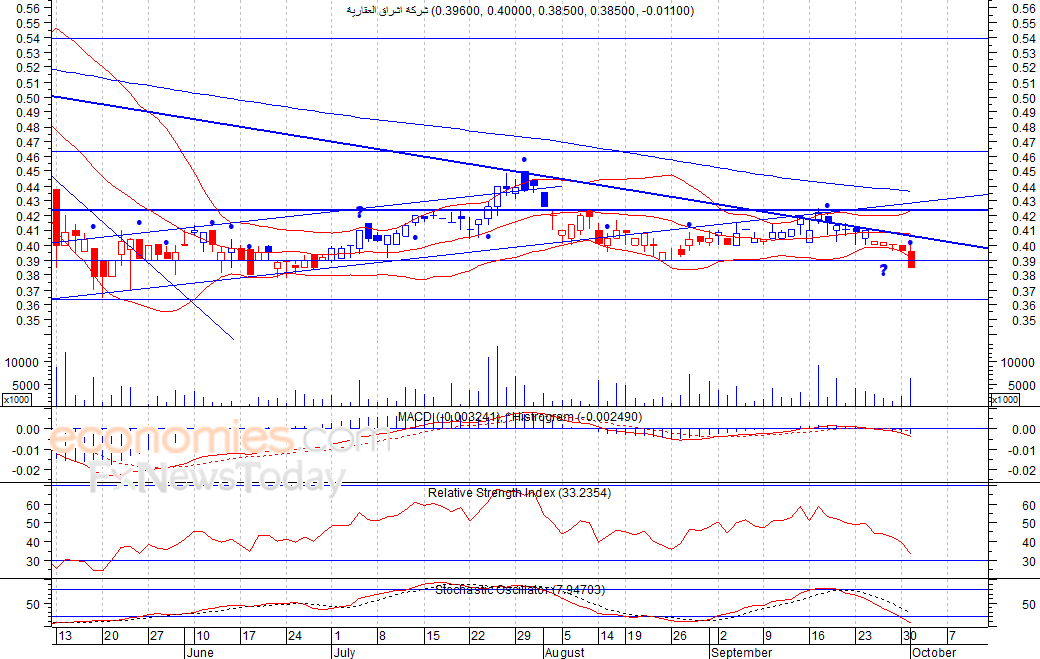The width and height of the screenshot is (1040, 659).
Task: Click date label 30 on the time axis
Action: pyautogui.click(x=909, y=636)
